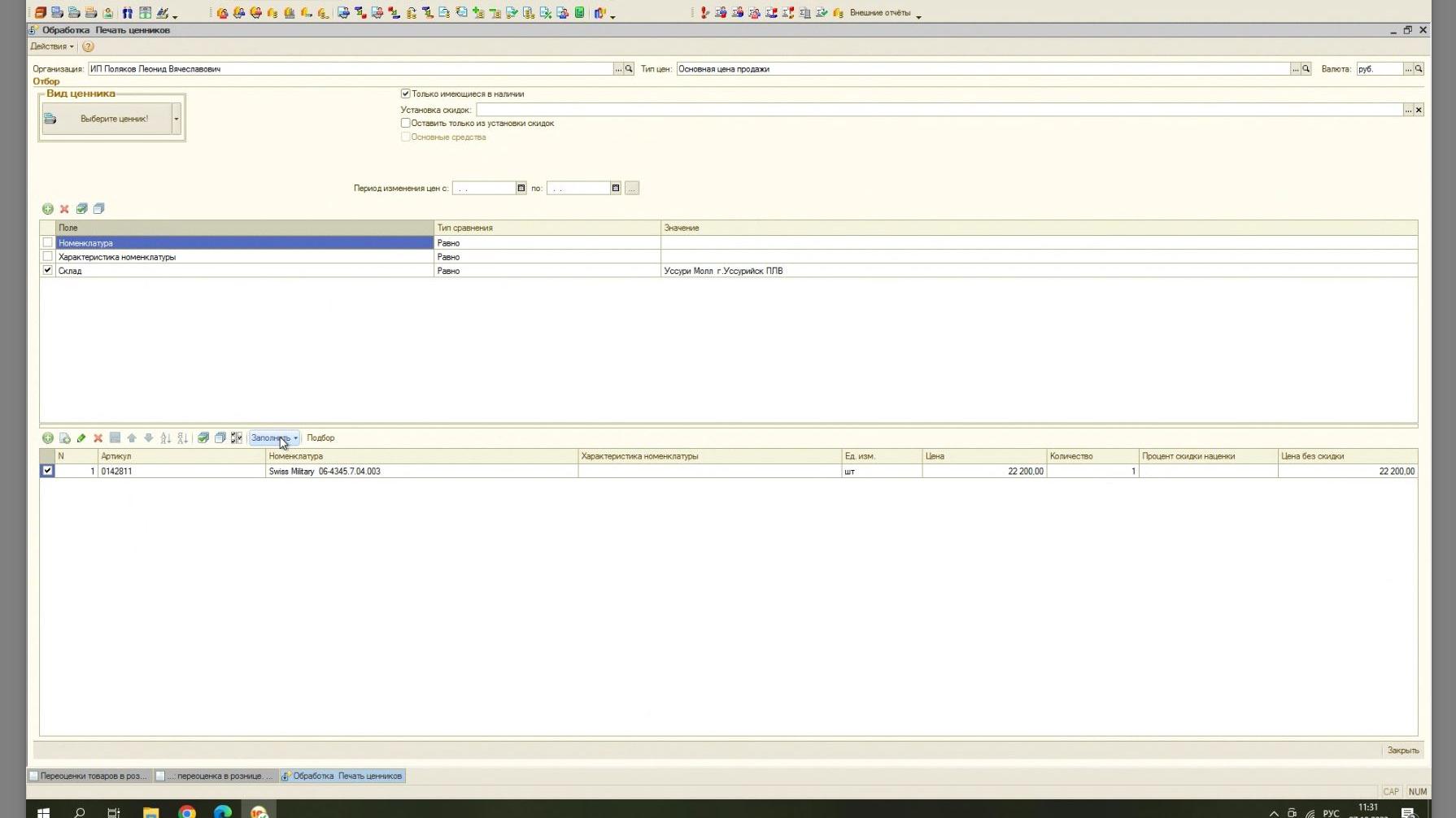Image resolution: width=1456 pixels, height=818 pixels.
Task: Toggle the 'Только имеющиеся в наличии' checkbox
Action: (x=406, y=94)
